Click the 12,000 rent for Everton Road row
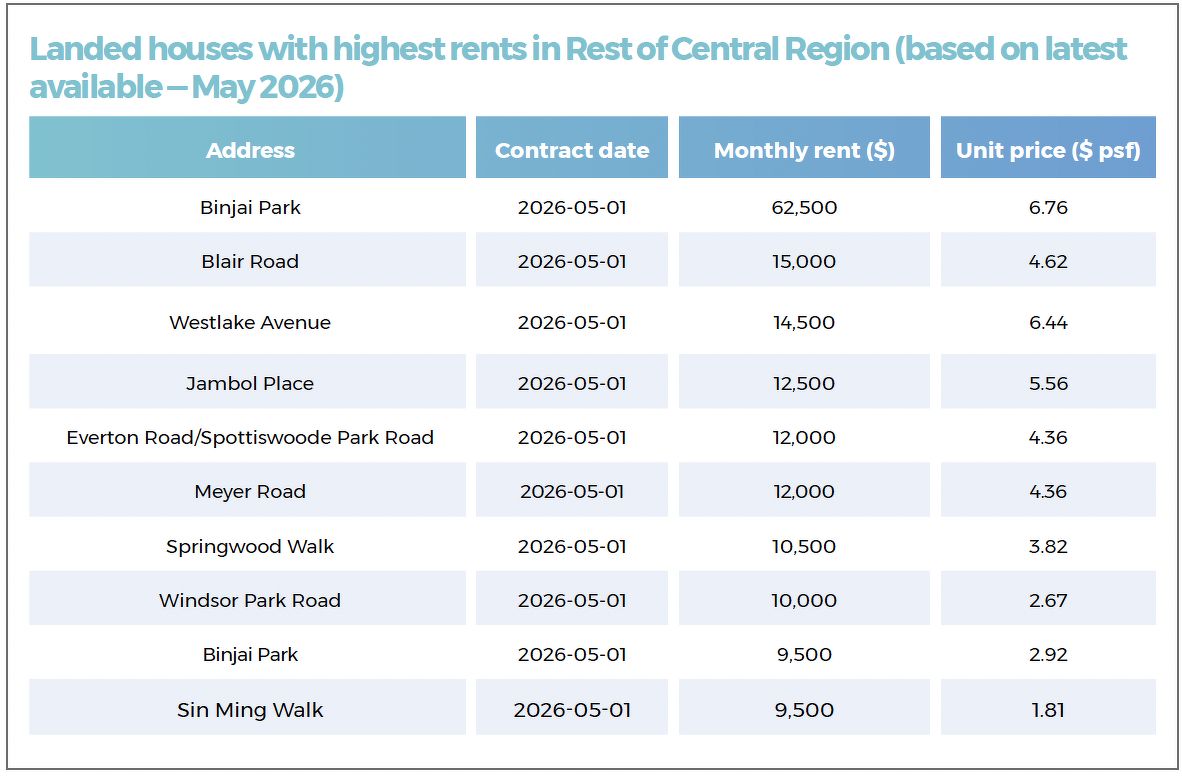The width and height of the screenshot is (1182, 776). pyautogui.click(x=804, y=437)
